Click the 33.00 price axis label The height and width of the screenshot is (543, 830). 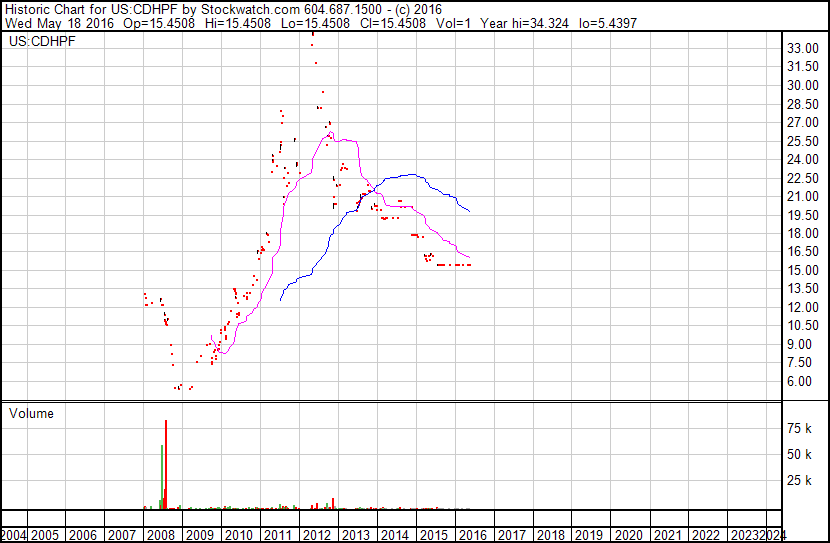(x=804, y=48)
